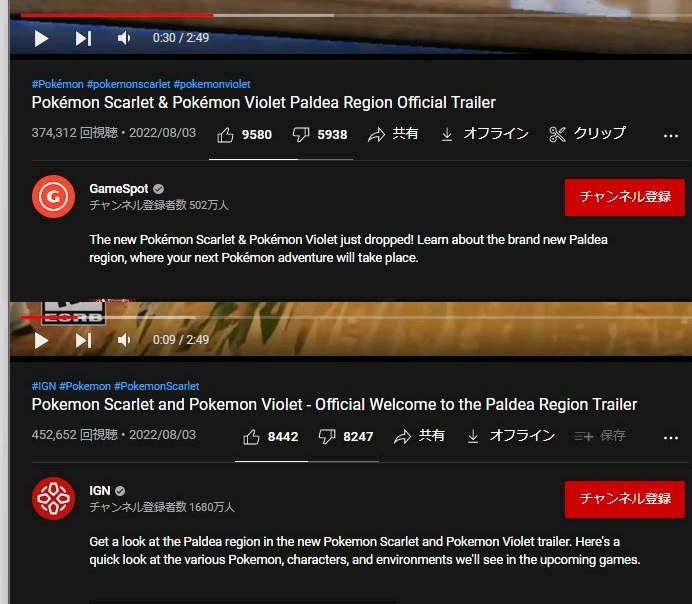
Task: Like the GameSpot video with 9580 likes
Action: pyautogui.click(x=244, y=135)
